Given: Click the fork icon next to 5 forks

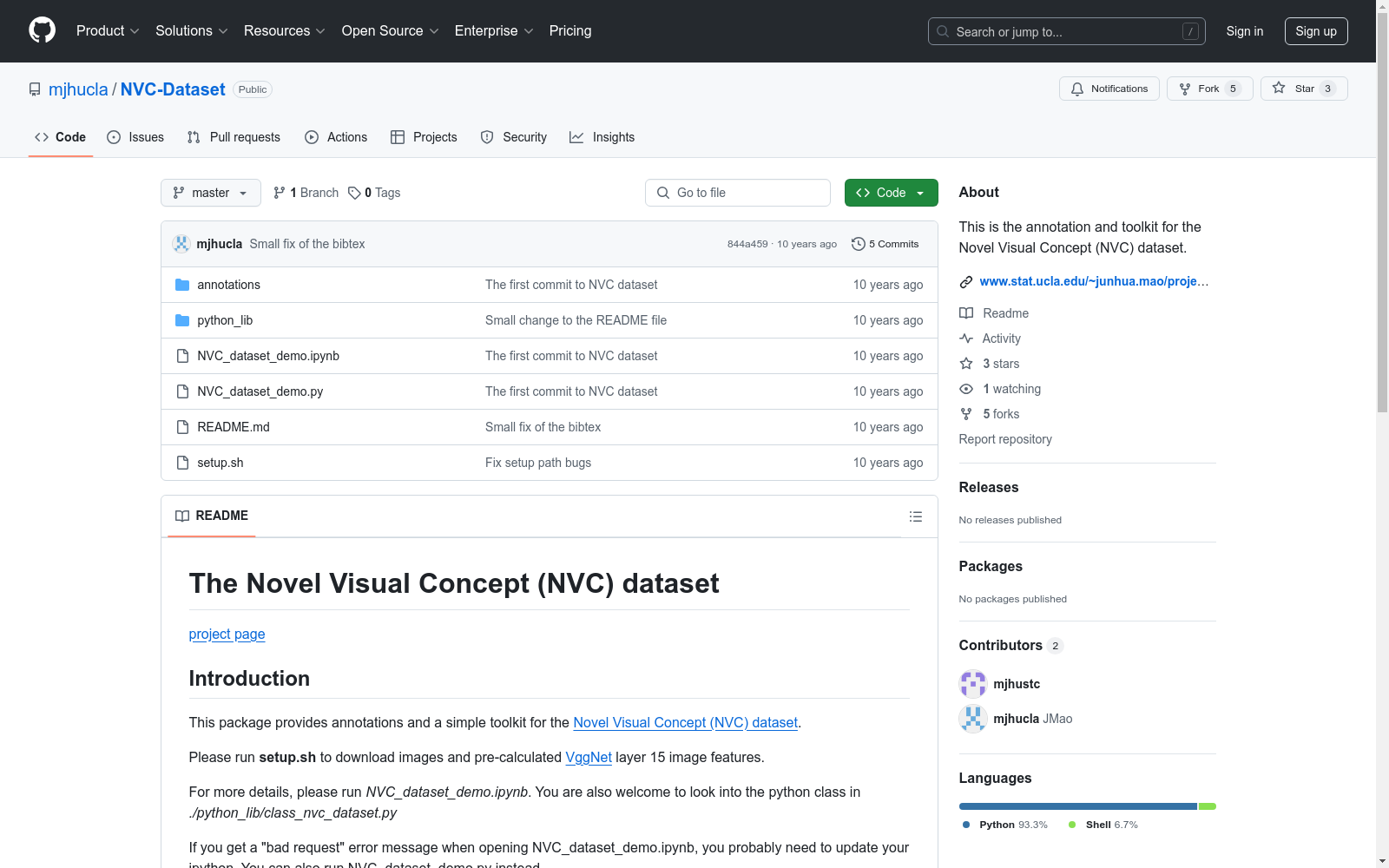Looking at the screenshot, I should pos(966,414).
